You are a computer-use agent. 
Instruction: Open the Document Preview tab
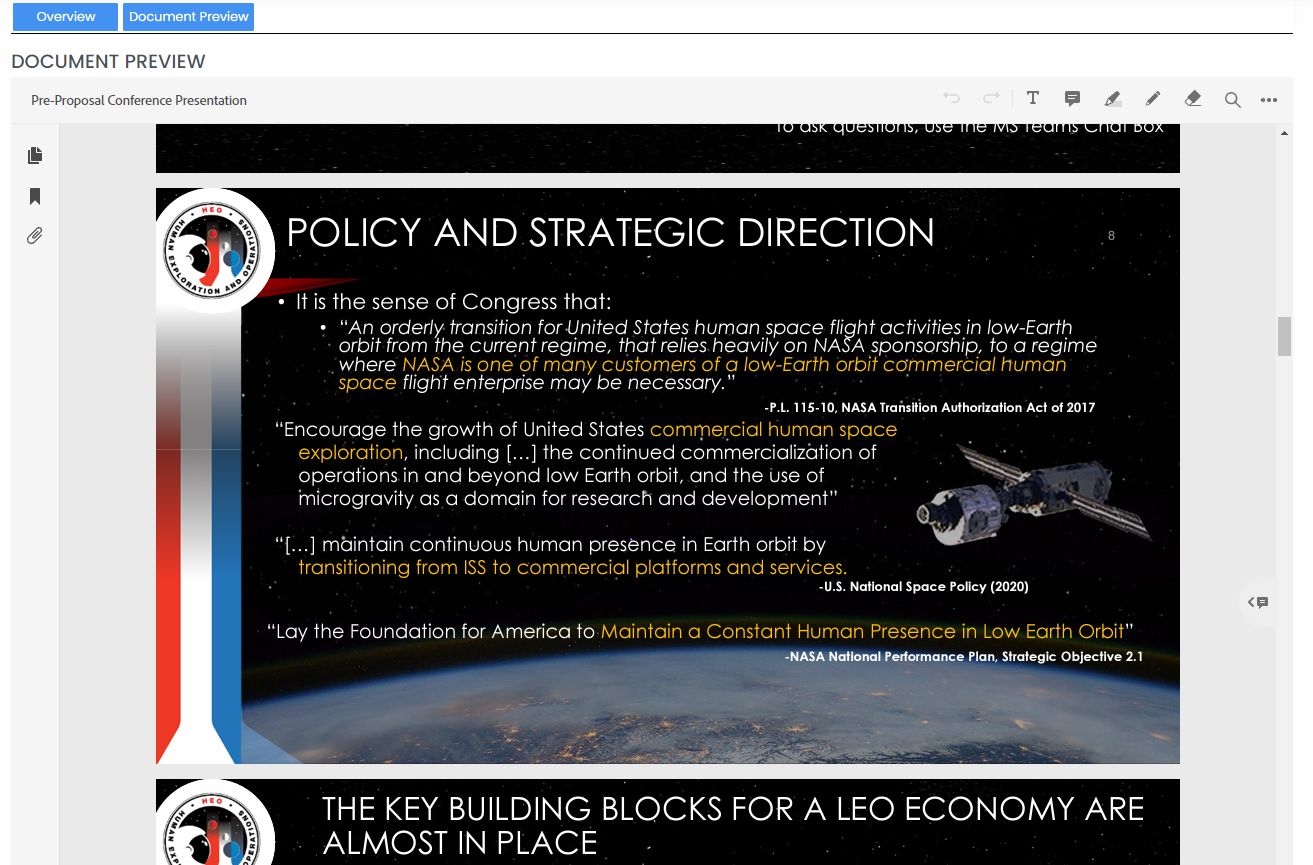click(188, 17)
